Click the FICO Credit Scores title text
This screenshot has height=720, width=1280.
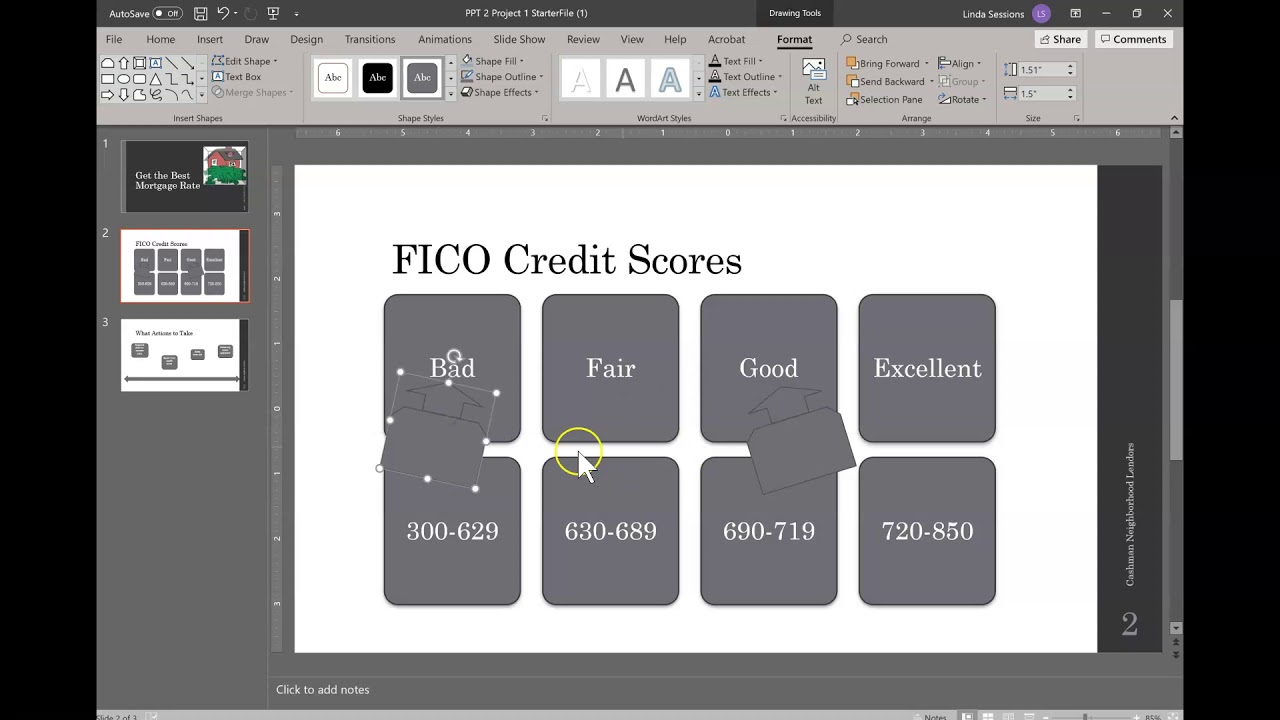coord(567,260)
